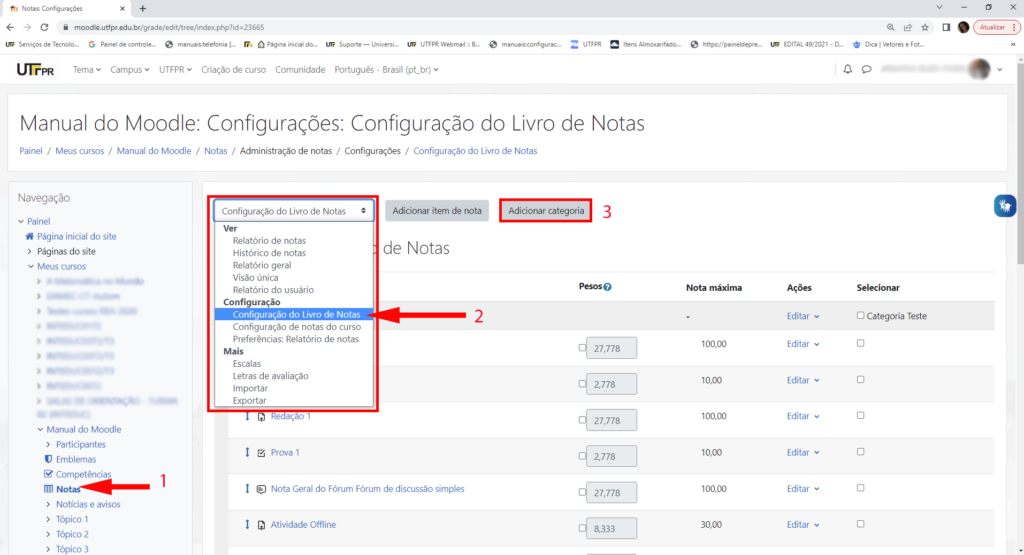This screenshot has height=555, width=1024.
Task: Click the weight field showing 8,333
Action: point(611,528)
